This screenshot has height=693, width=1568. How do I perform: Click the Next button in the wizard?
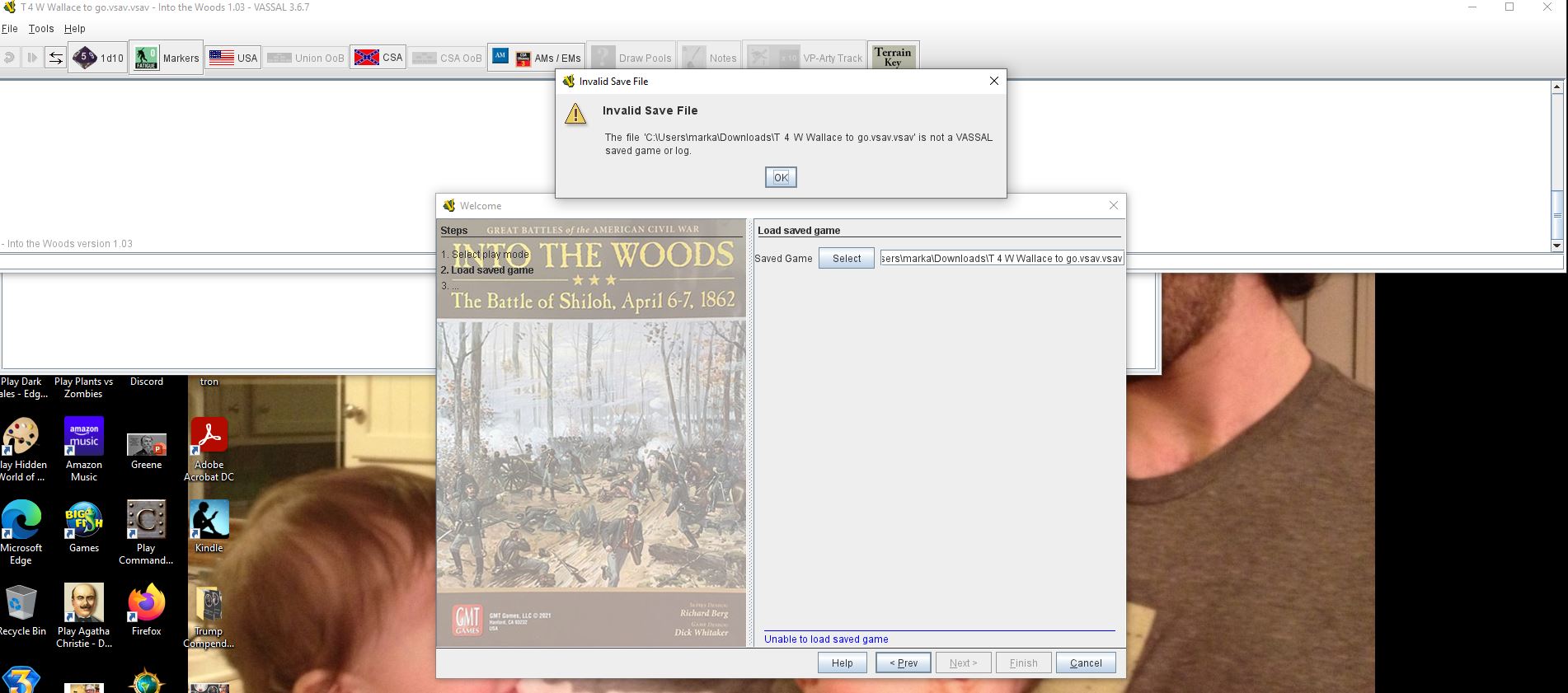coord(963,663)
